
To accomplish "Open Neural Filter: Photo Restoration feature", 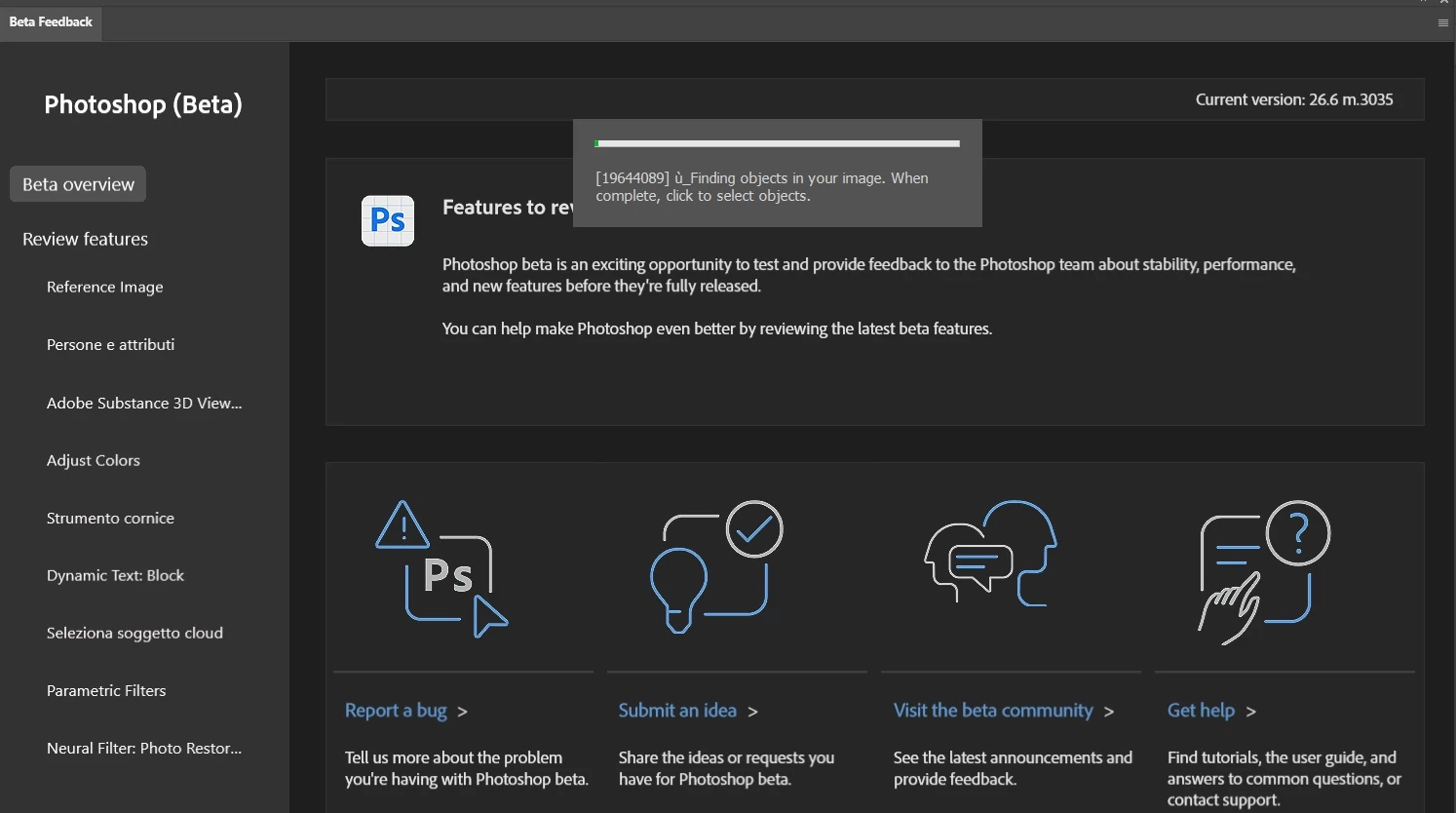I will pyautogui.click(x=144, y=748).
